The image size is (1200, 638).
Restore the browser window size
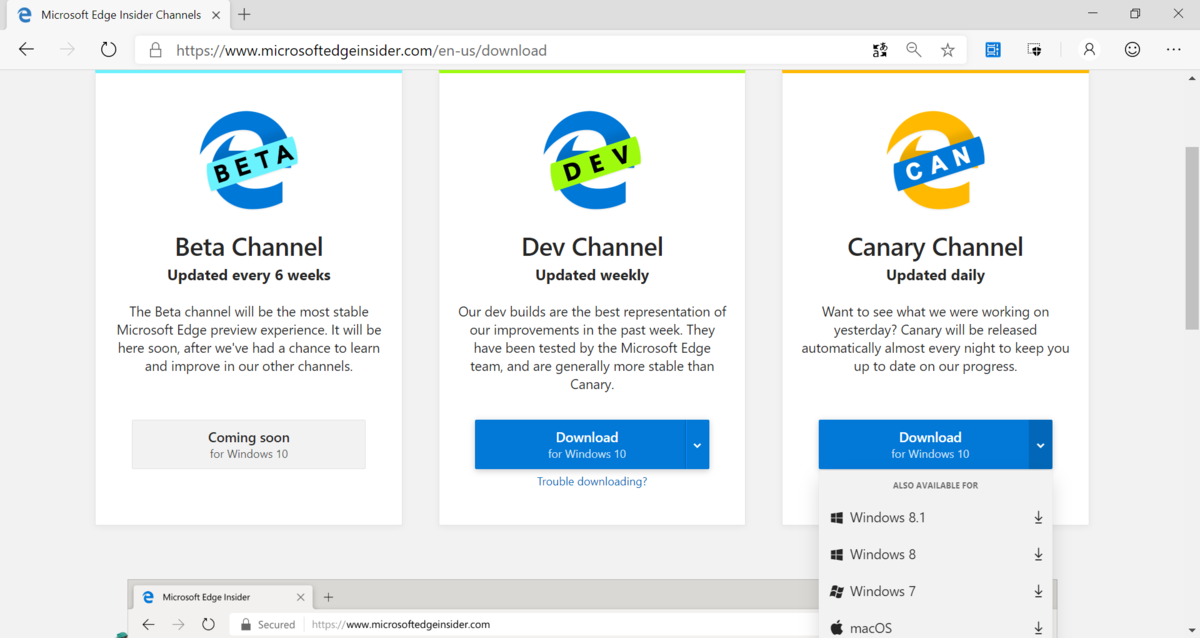1135,14
